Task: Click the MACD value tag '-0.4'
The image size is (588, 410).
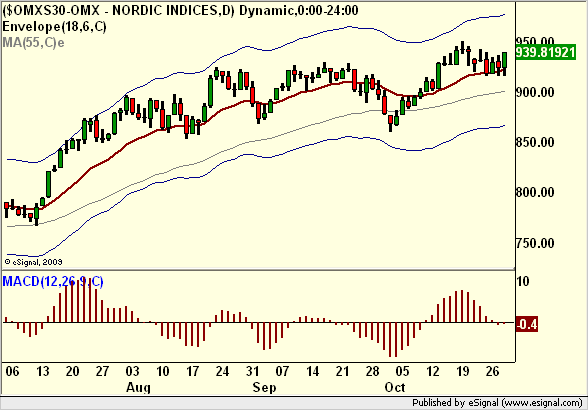Action: (526, 324)
